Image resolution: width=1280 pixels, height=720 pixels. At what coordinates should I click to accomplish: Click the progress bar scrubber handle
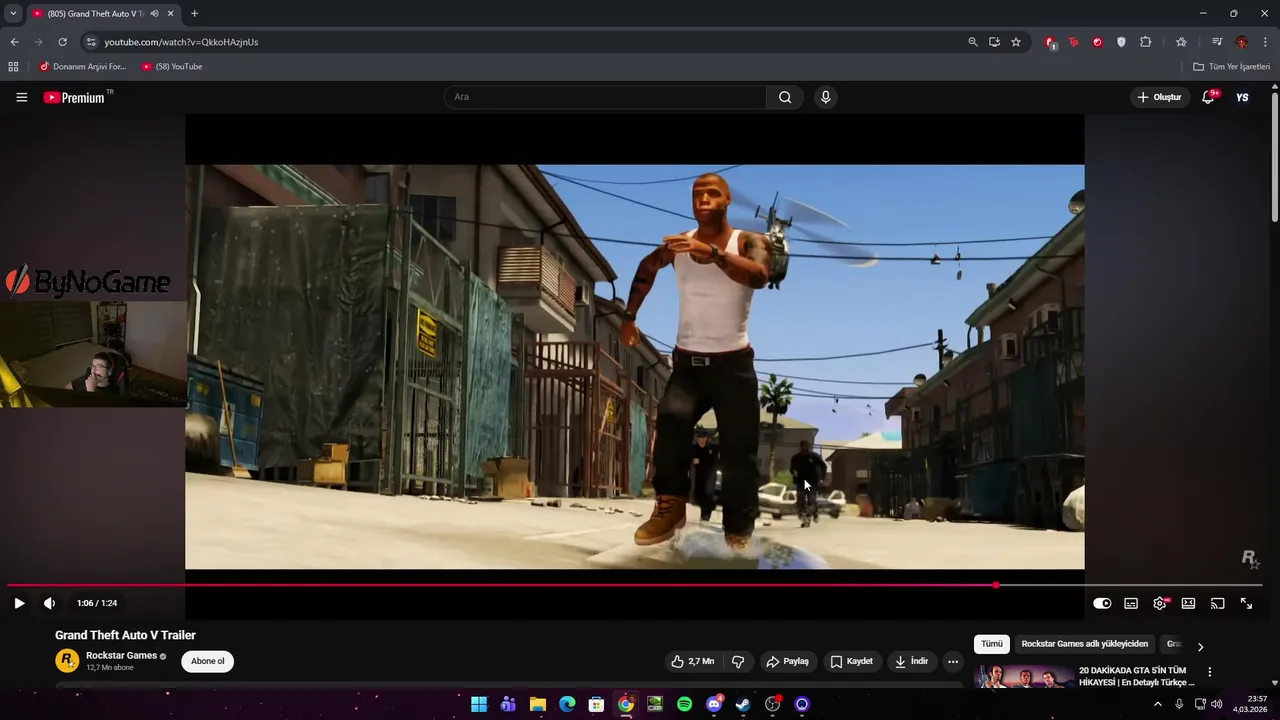click(996, 585)
